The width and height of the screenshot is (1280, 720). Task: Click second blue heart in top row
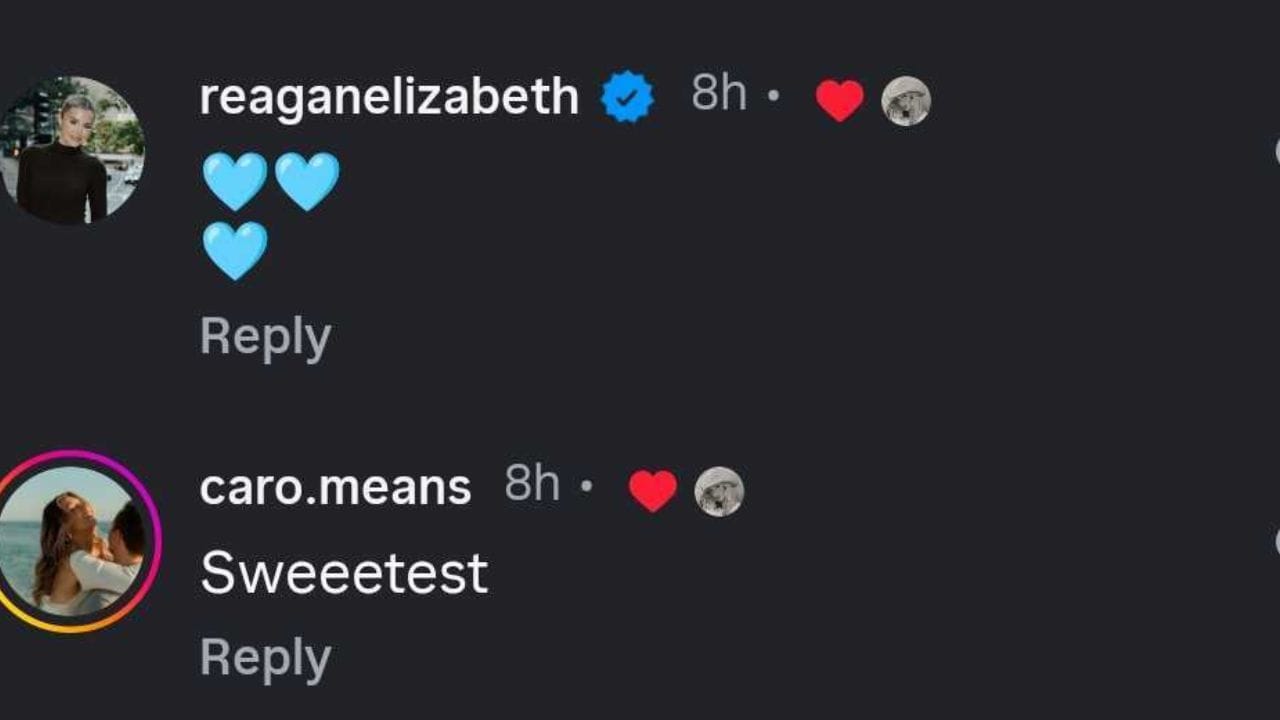pyautogui.click(x=307, y=181)
